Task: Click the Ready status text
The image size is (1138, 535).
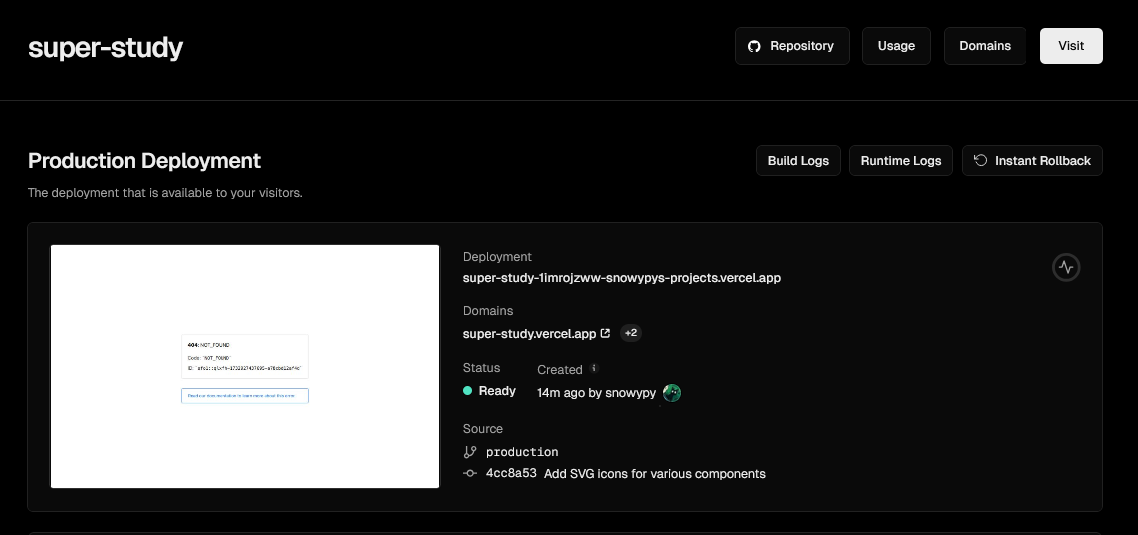Action: pos(497,391)
